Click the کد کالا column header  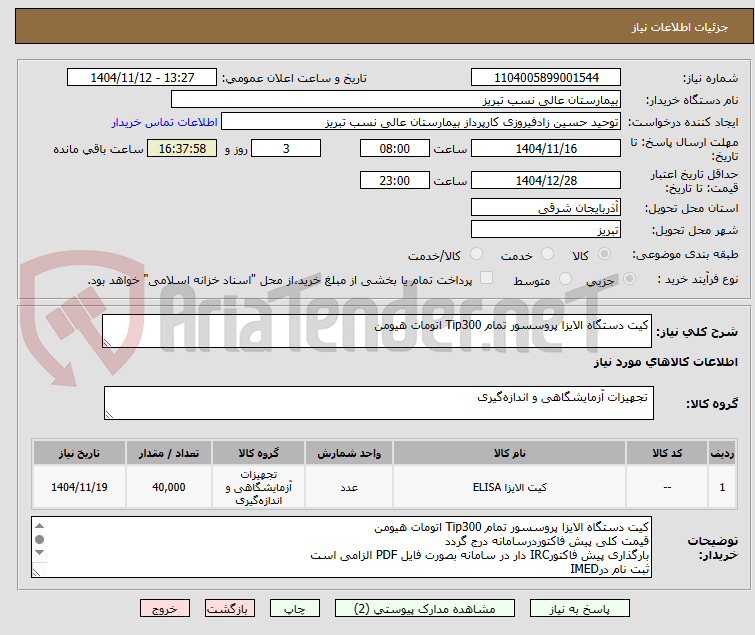point(667,453)
